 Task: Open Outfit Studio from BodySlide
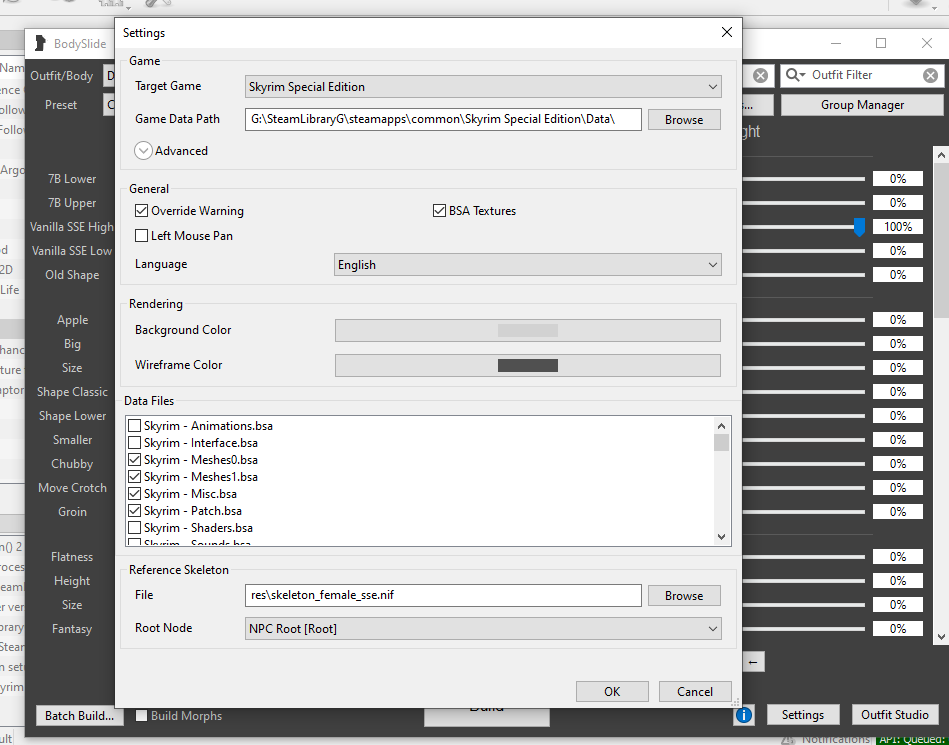(895, 715)
